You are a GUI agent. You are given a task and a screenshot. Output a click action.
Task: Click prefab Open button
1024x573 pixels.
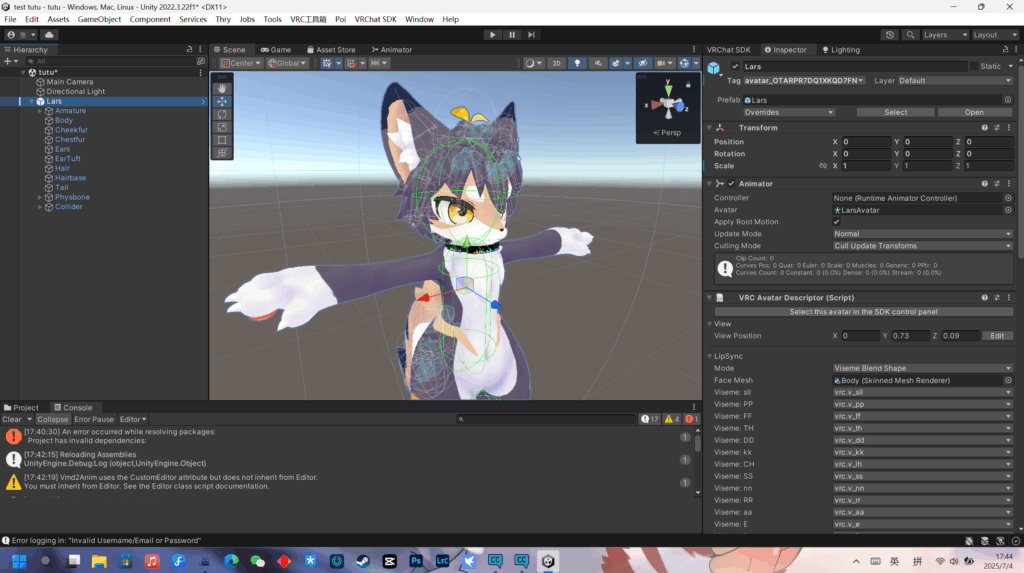point(974,112)
